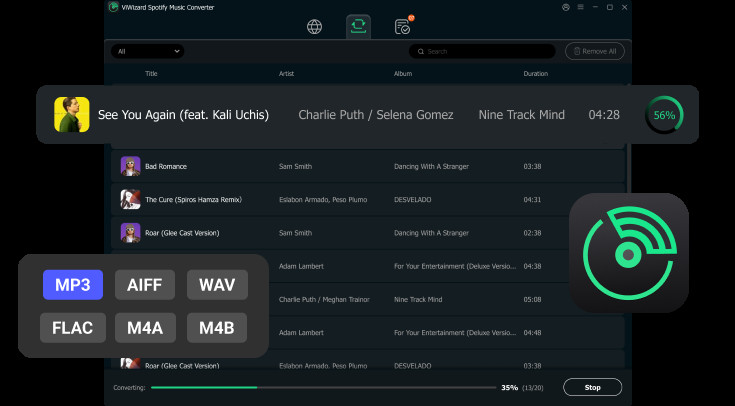735x406 pixels.
Task: Click the large green disc app icon
Action: tap(629, 253)
